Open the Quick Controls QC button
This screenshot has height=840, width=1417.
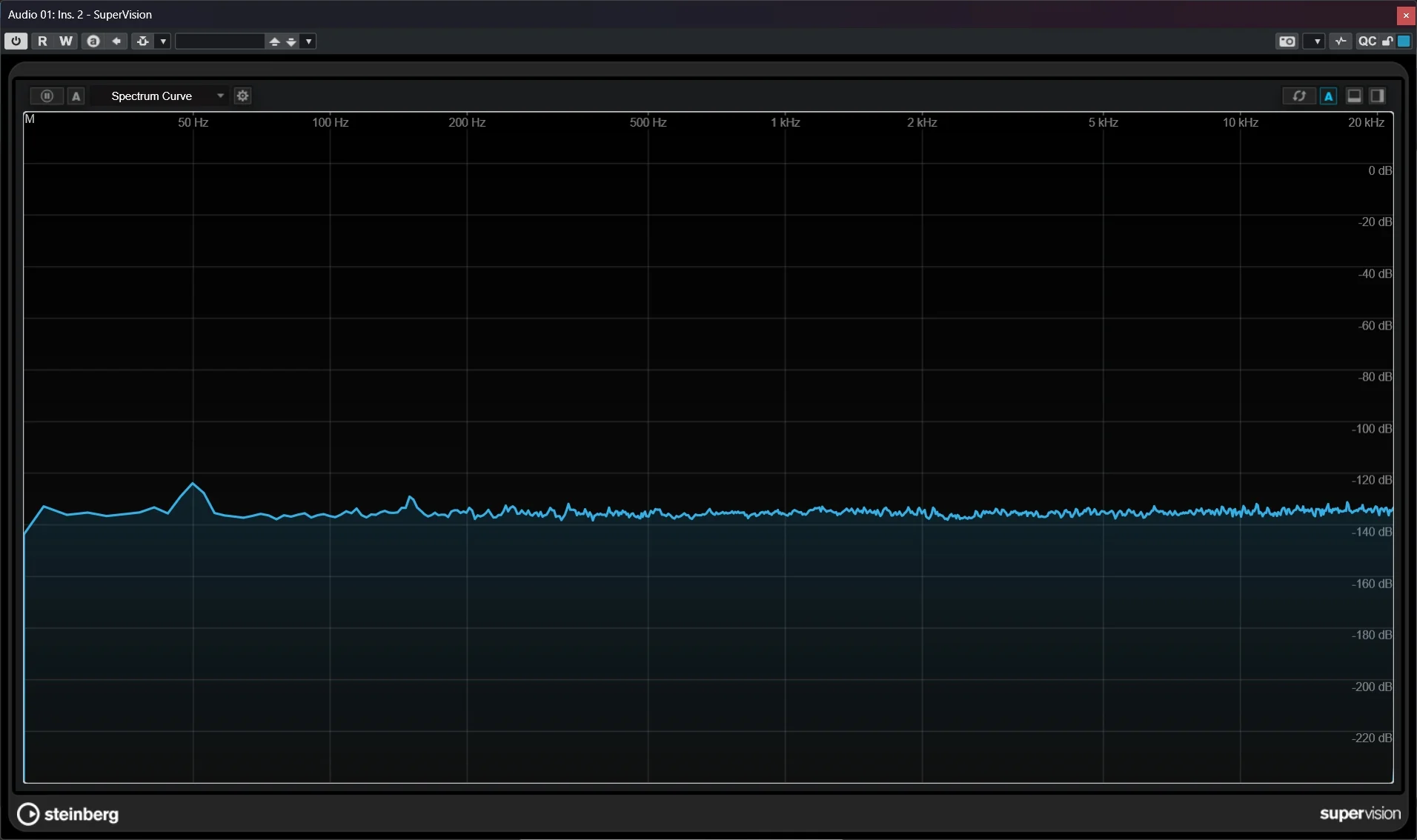[x=1367, y=41]
